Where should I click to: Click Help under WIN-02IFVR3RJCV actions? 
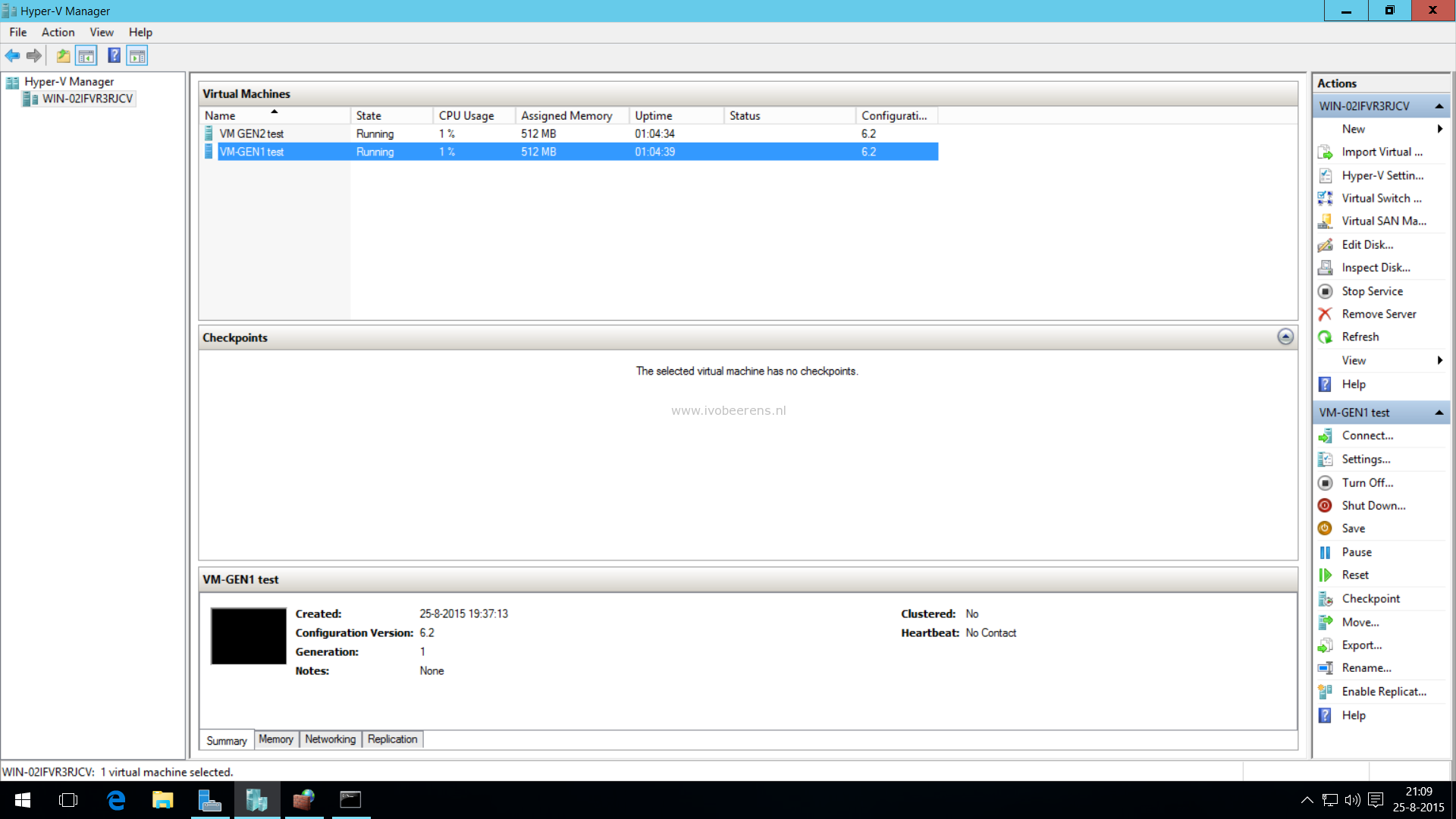(x=1354, y=384)
